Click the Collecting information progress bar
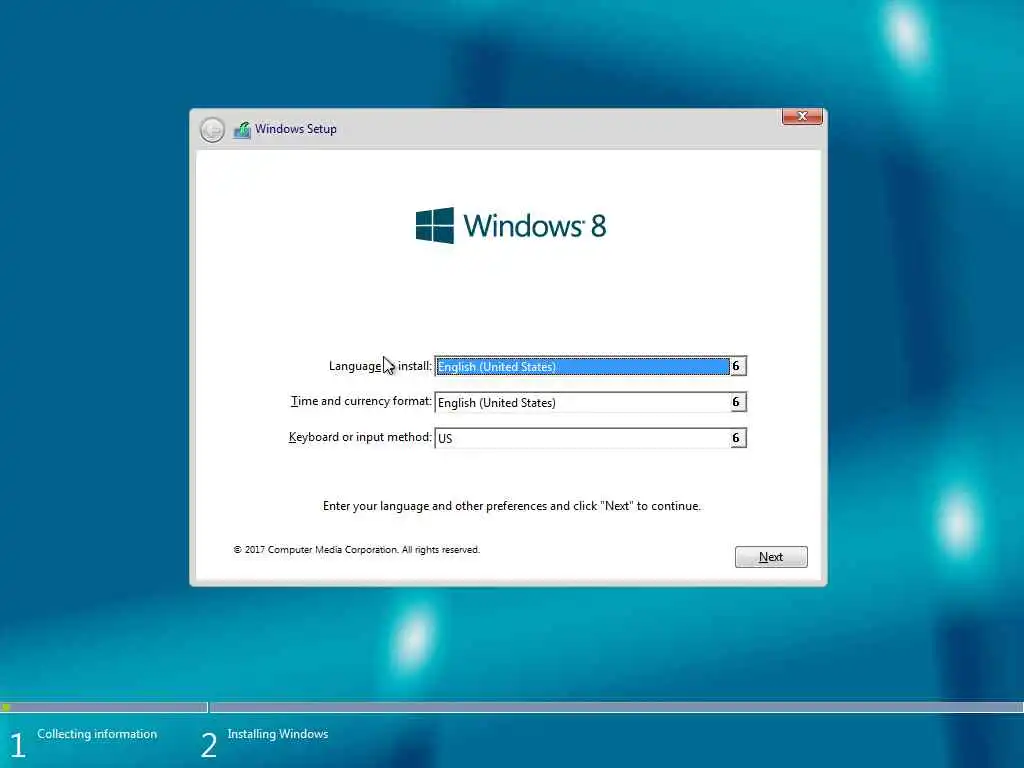Viewport: 1024px width, 768px height. click(x=104, y=707)
